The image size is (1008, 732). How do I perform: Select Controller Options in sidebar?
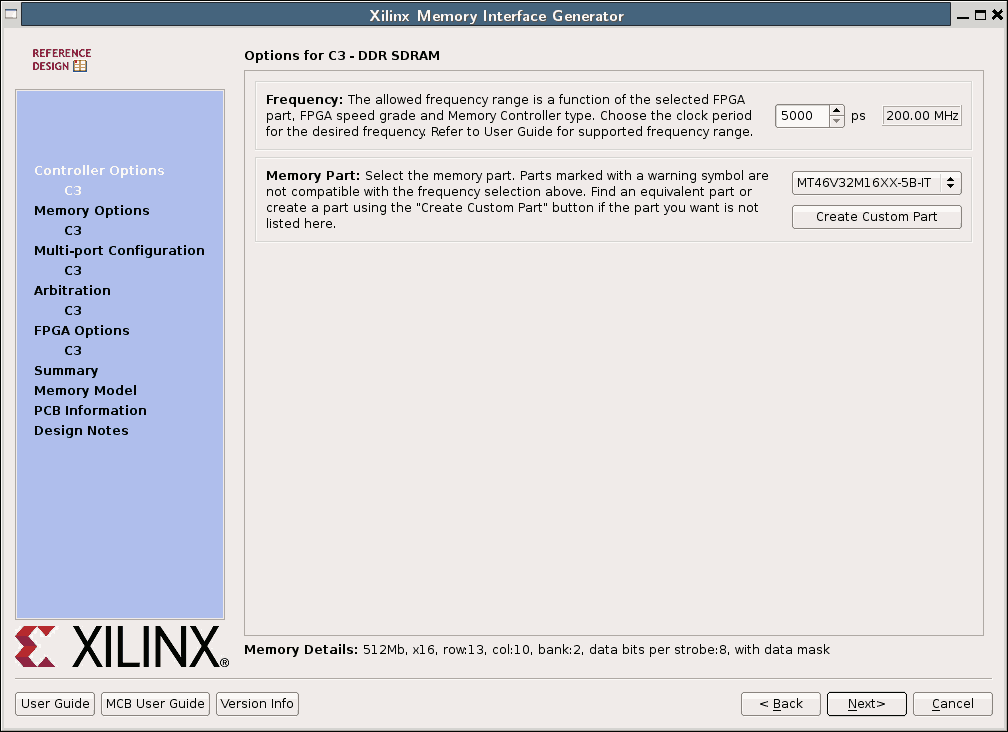pyautogui.click(x=99, y=171)
